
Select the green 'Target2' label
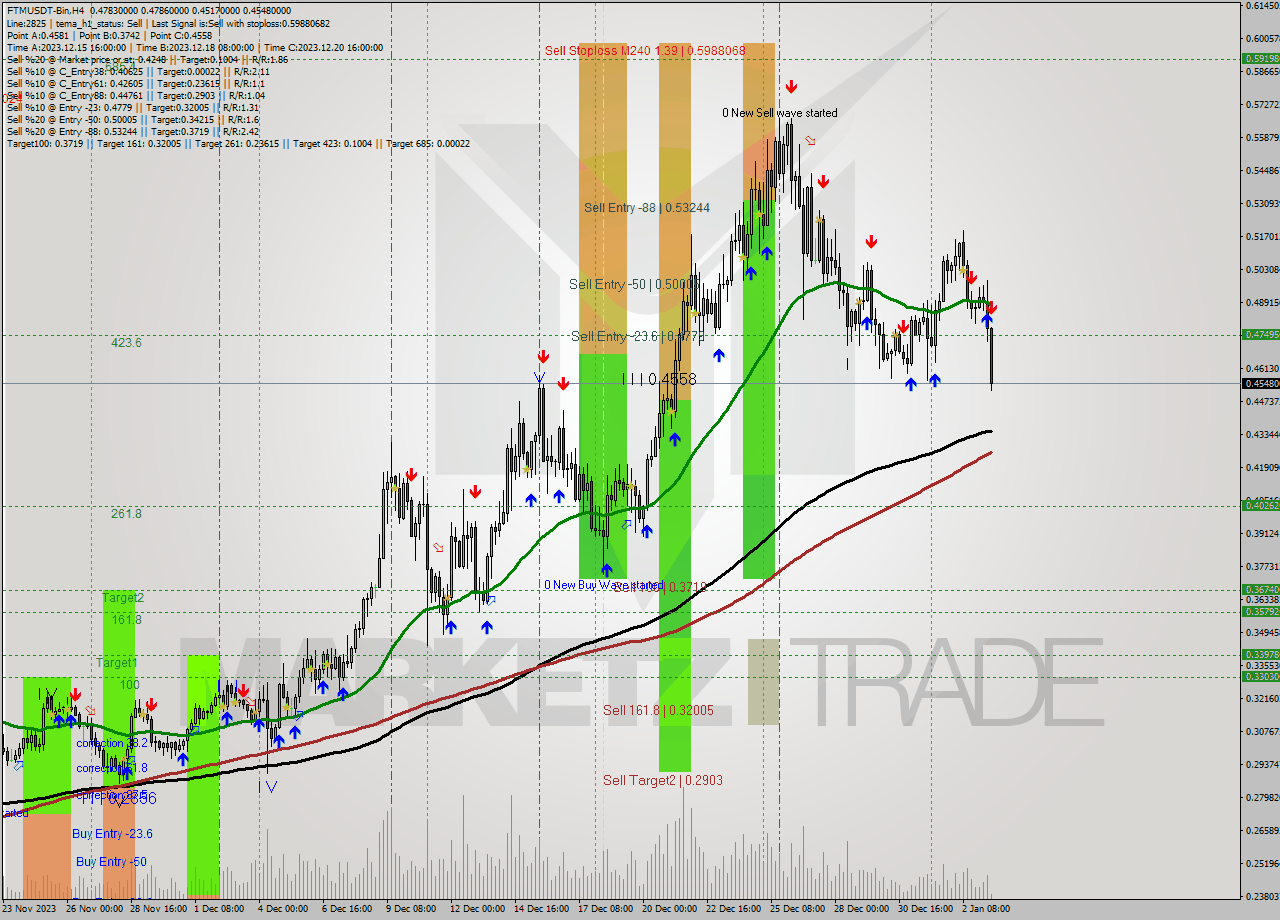coord(123,597)
